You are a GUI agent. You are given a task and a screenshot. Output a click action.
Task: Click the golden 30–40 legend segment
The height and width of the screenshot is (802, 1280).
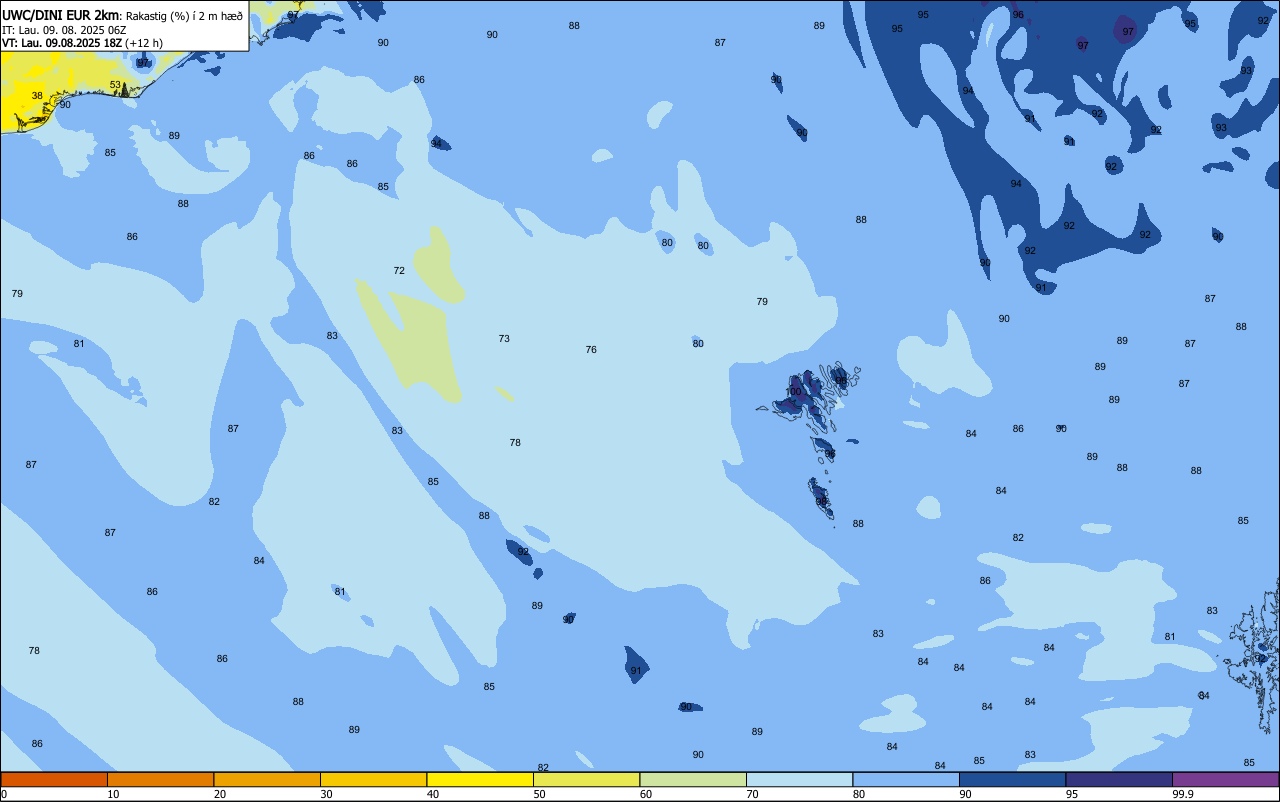[373, 779]
